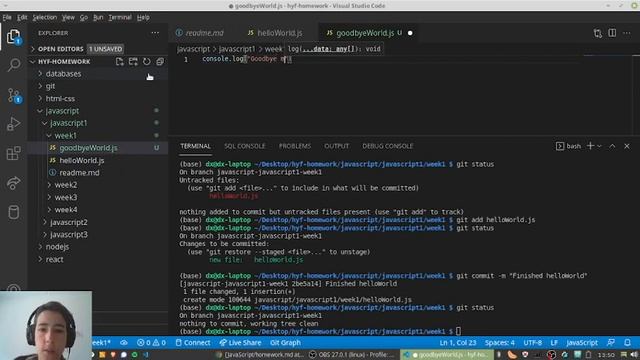Refresh the Explorer tree

[x=147, y=62]
